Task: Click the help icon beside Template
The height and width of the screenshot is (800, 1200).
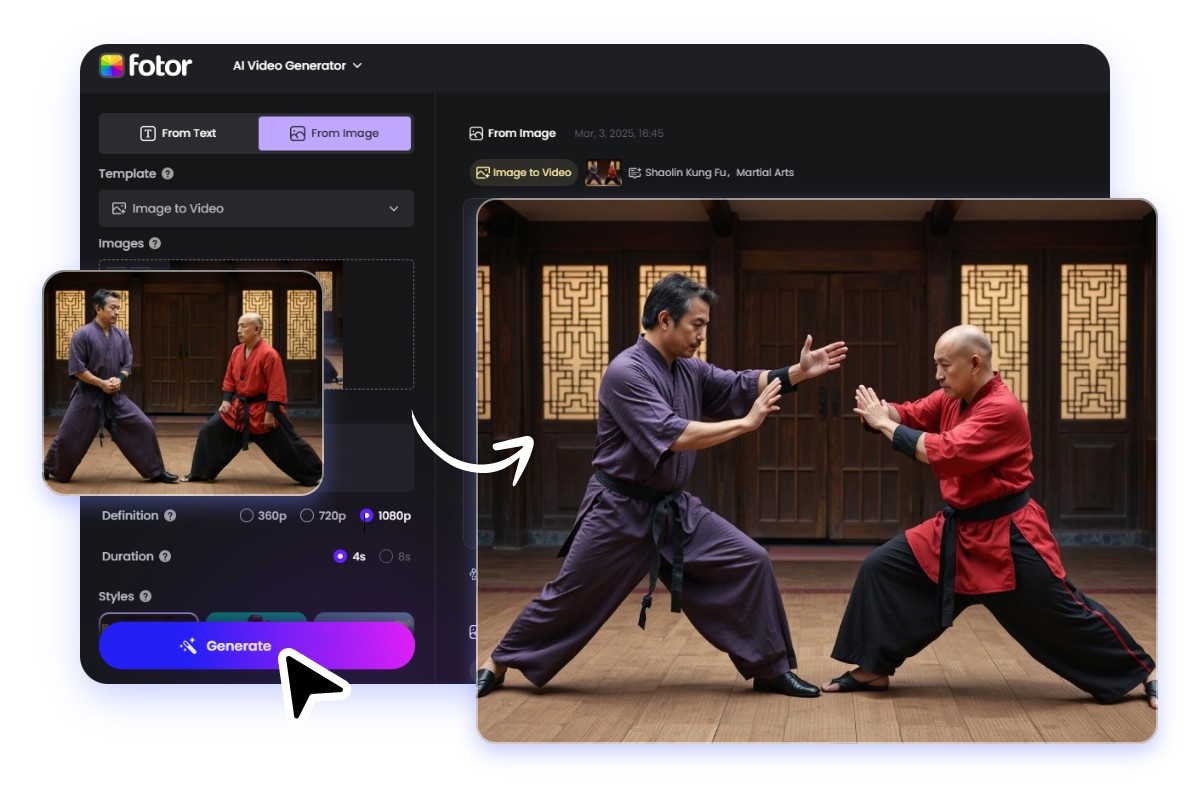Action: tap(167, 174)
